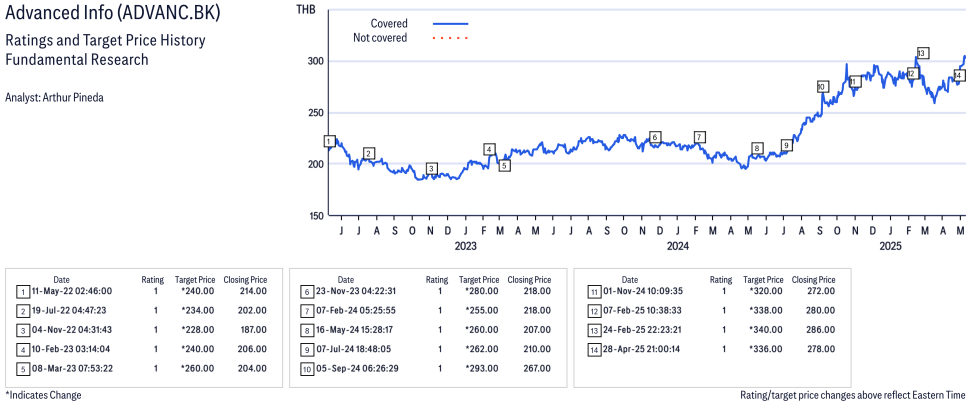
Task: Click the Advanced Info (ADVANC.BK) title
Action: pyautogui.click(x=112, y=14)
